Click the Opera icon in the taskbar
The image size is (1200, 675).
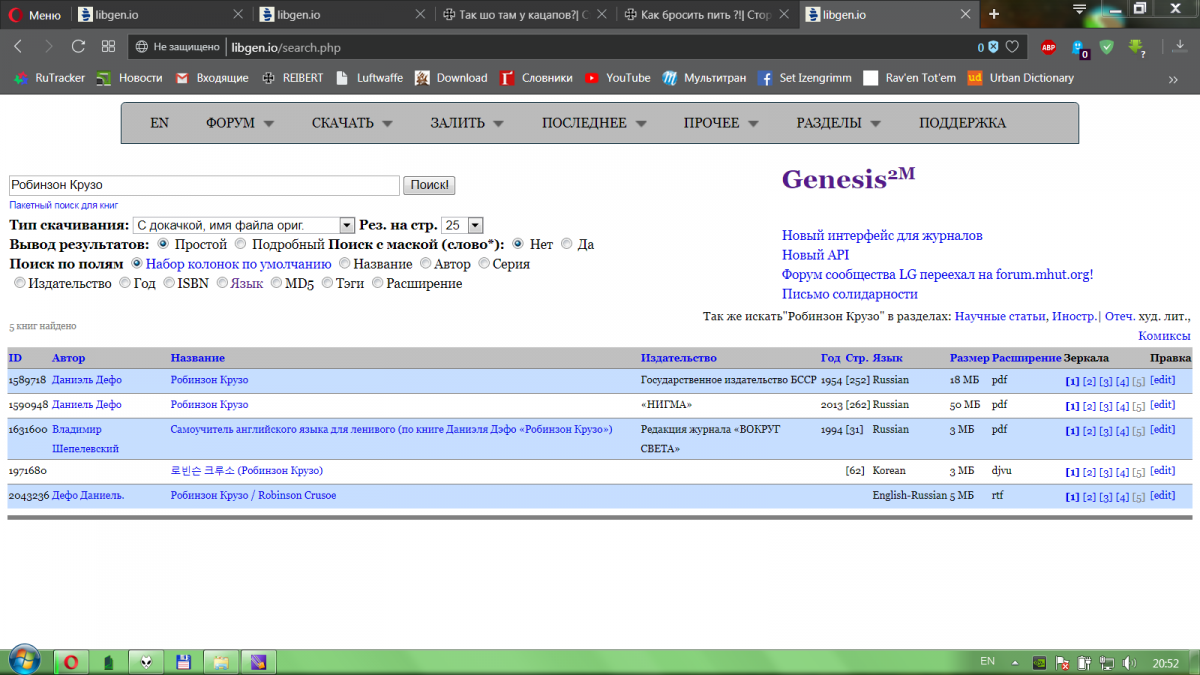click(72, 661)
